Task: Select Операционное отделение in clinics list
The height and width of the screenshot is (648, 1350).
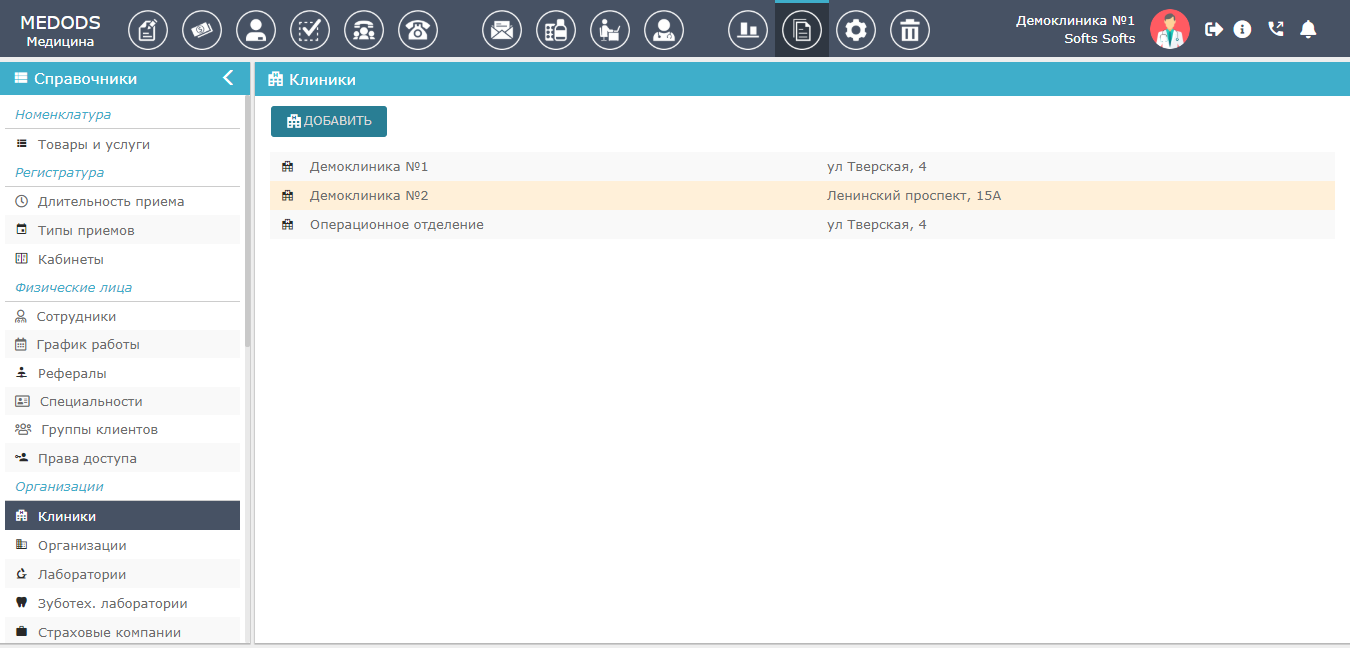Action: [x=396, y=225]
